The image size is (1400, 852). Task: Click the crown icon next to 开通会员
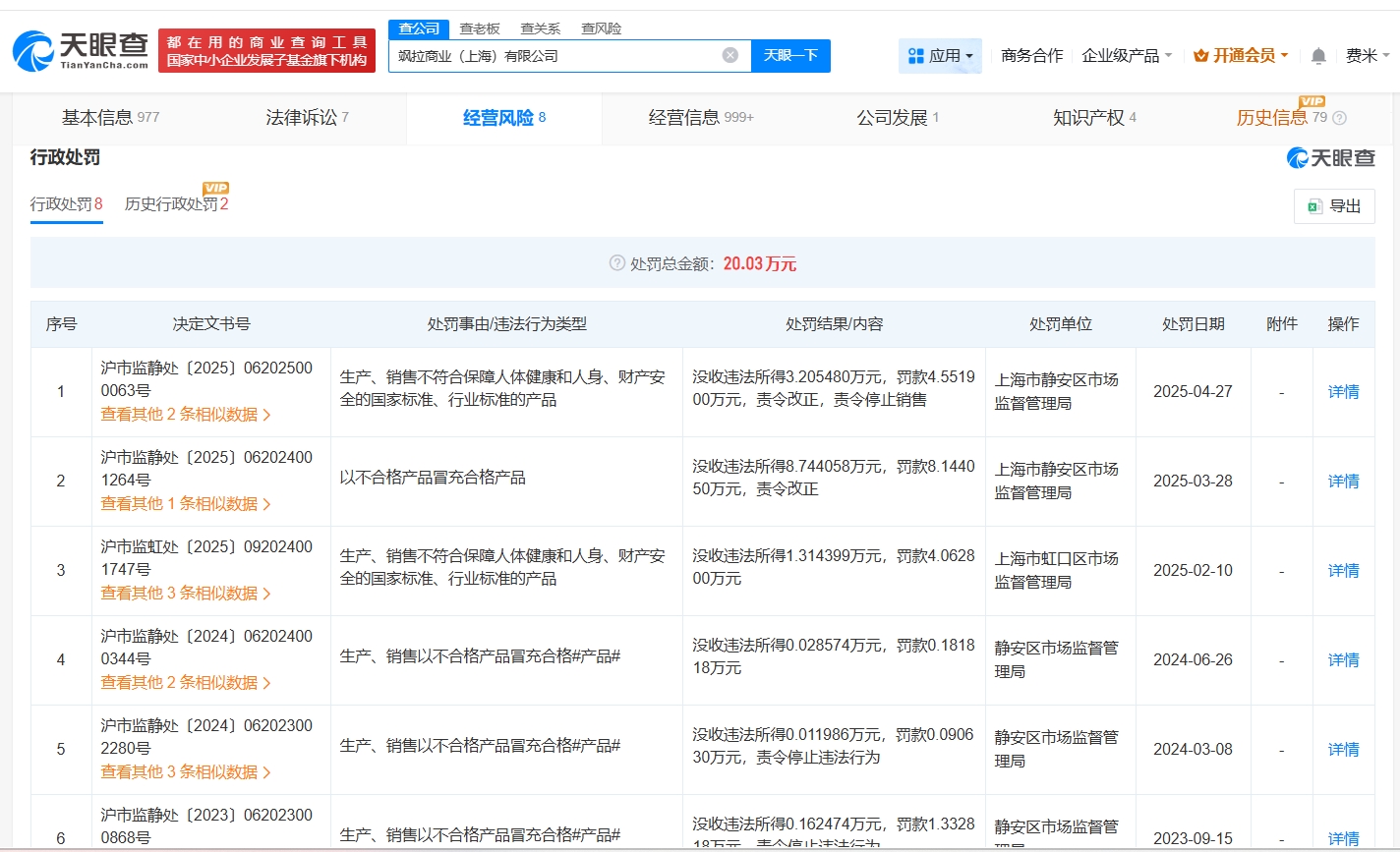pos(1200,56)
